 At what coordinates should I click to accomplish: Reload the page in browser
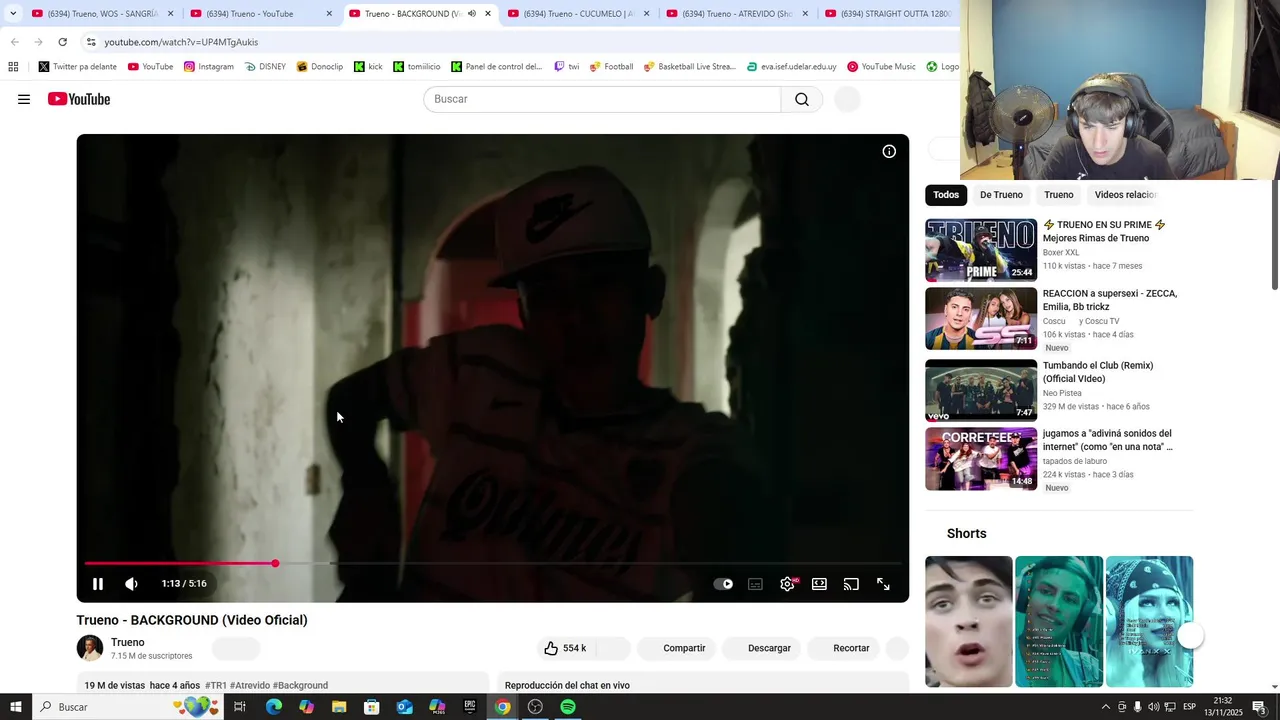click(x=62, y=42)
